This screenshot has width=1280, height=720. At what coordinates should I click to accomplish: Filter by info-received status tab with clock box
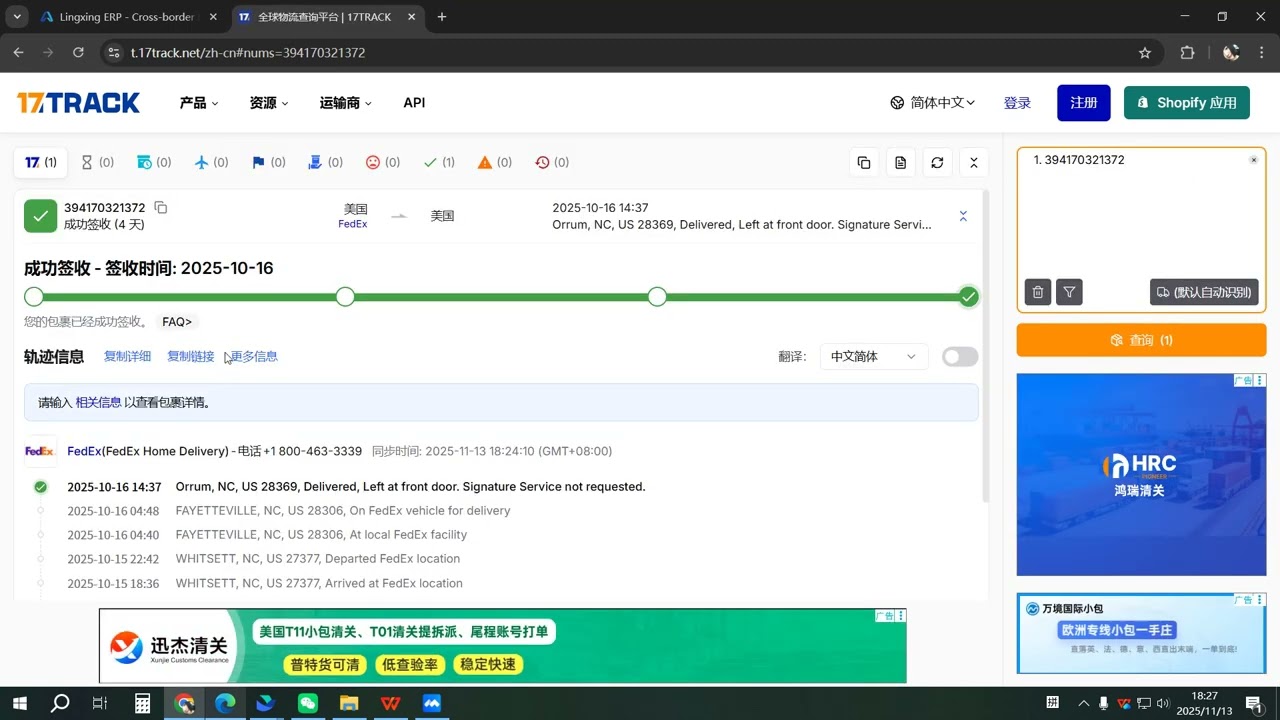[154, 162]
